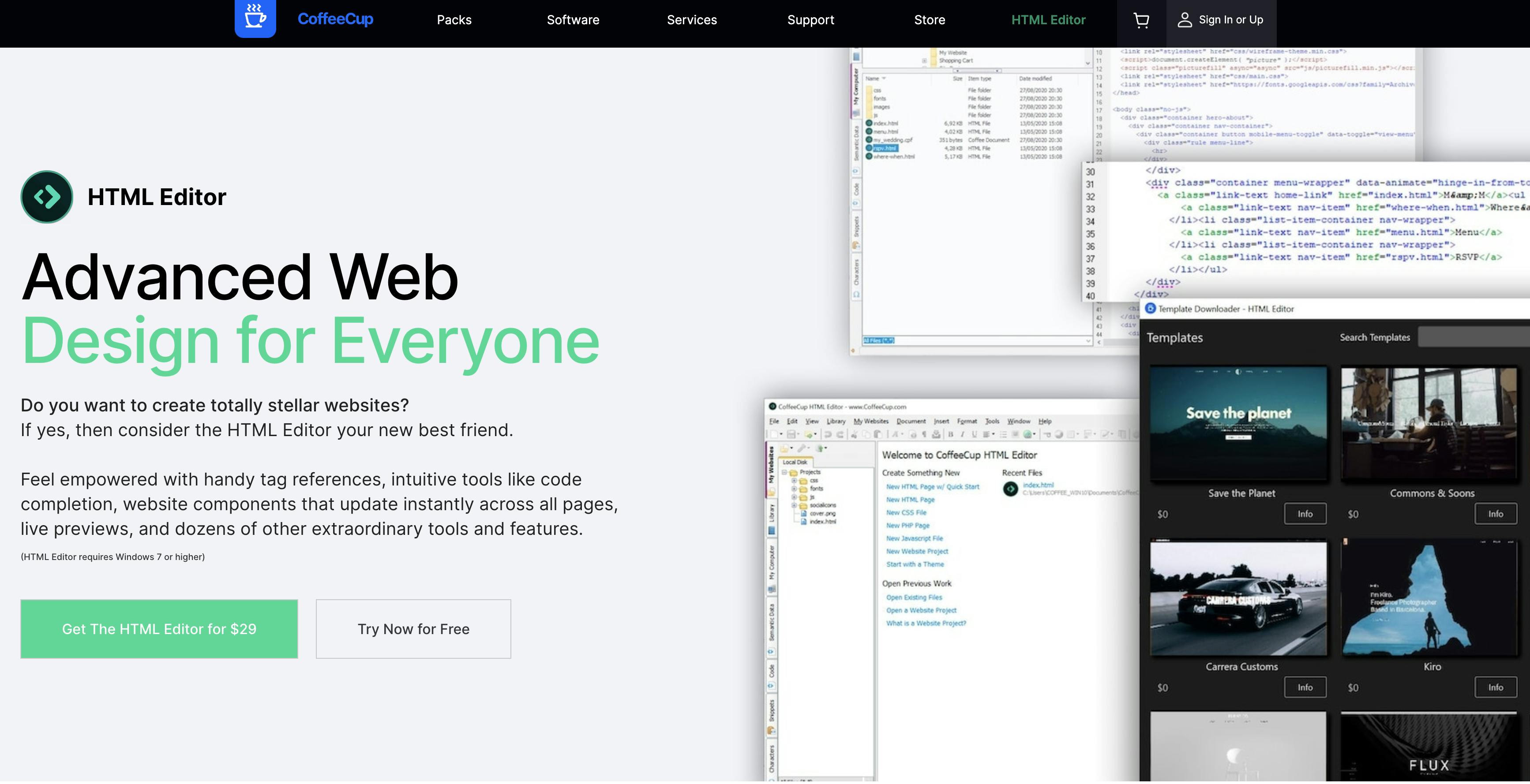Image resolution: width=1530 pixels, height=784 pixels.
Task: Click the CoffeeCup logo icon
Action: (254, 18)
